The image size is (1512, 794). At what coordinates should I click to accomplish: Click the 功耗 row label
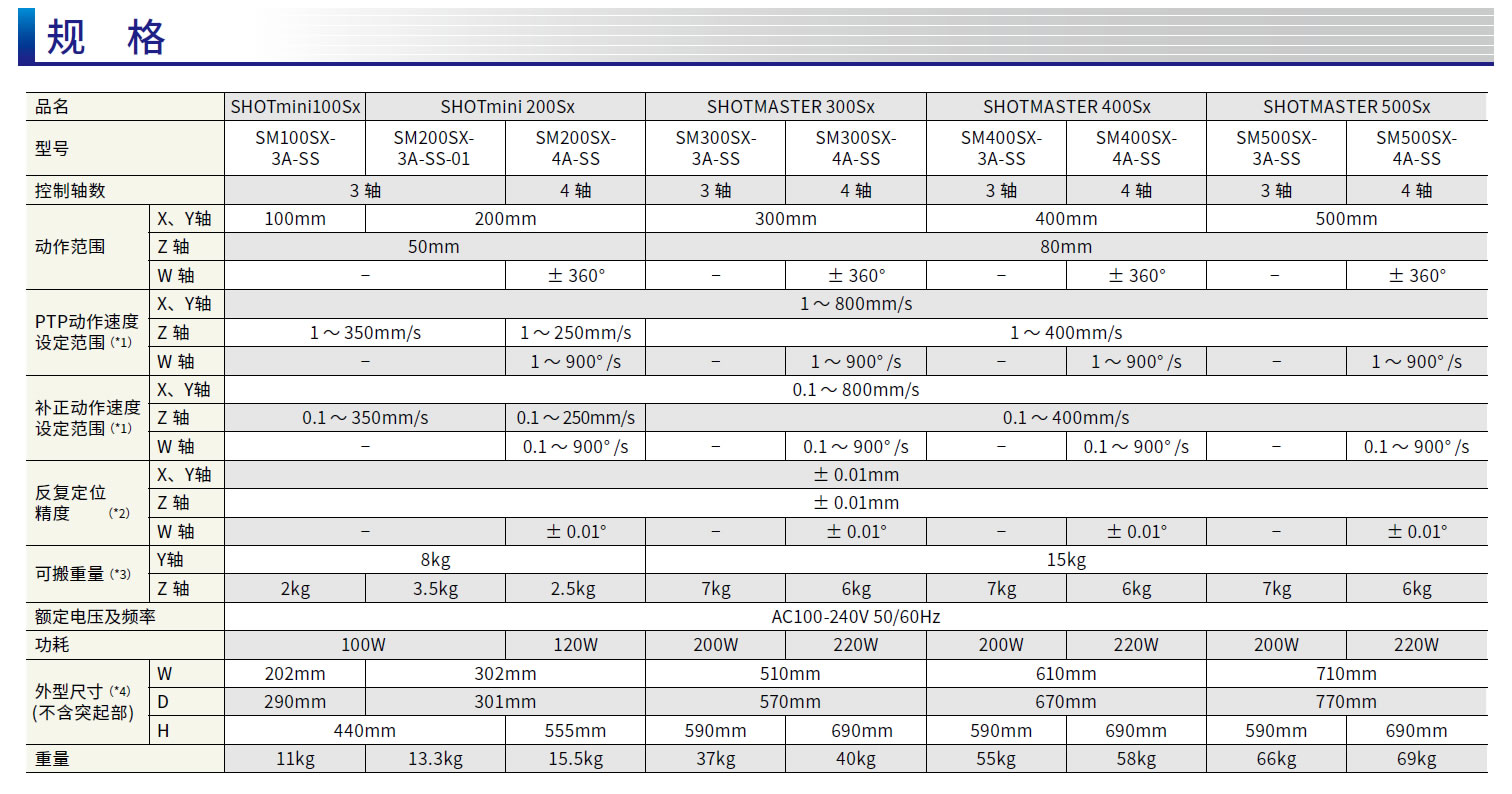(x=53, y=645)
